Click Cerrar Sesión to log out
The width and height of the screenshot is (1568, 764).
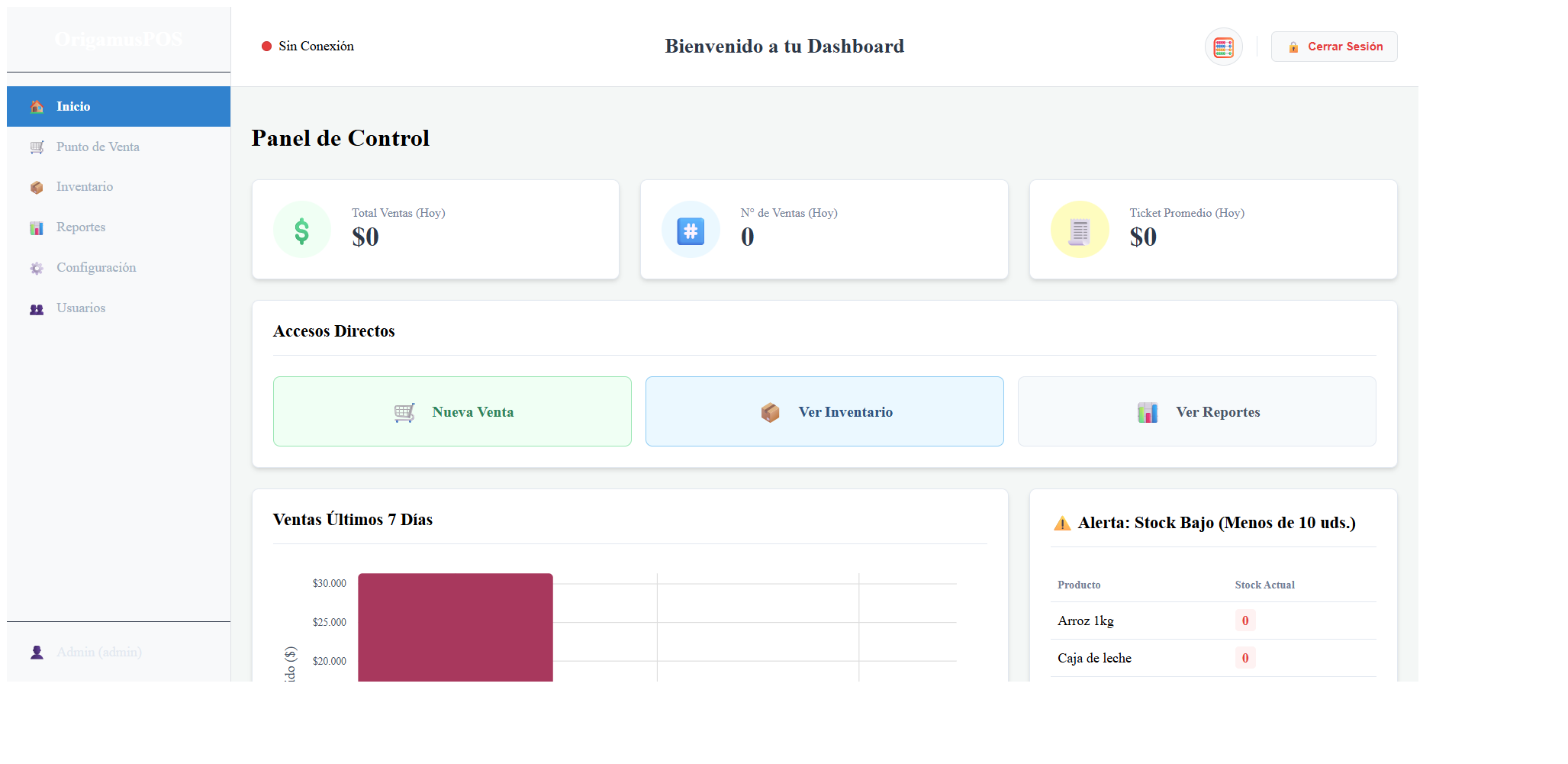pos(1334,47)
